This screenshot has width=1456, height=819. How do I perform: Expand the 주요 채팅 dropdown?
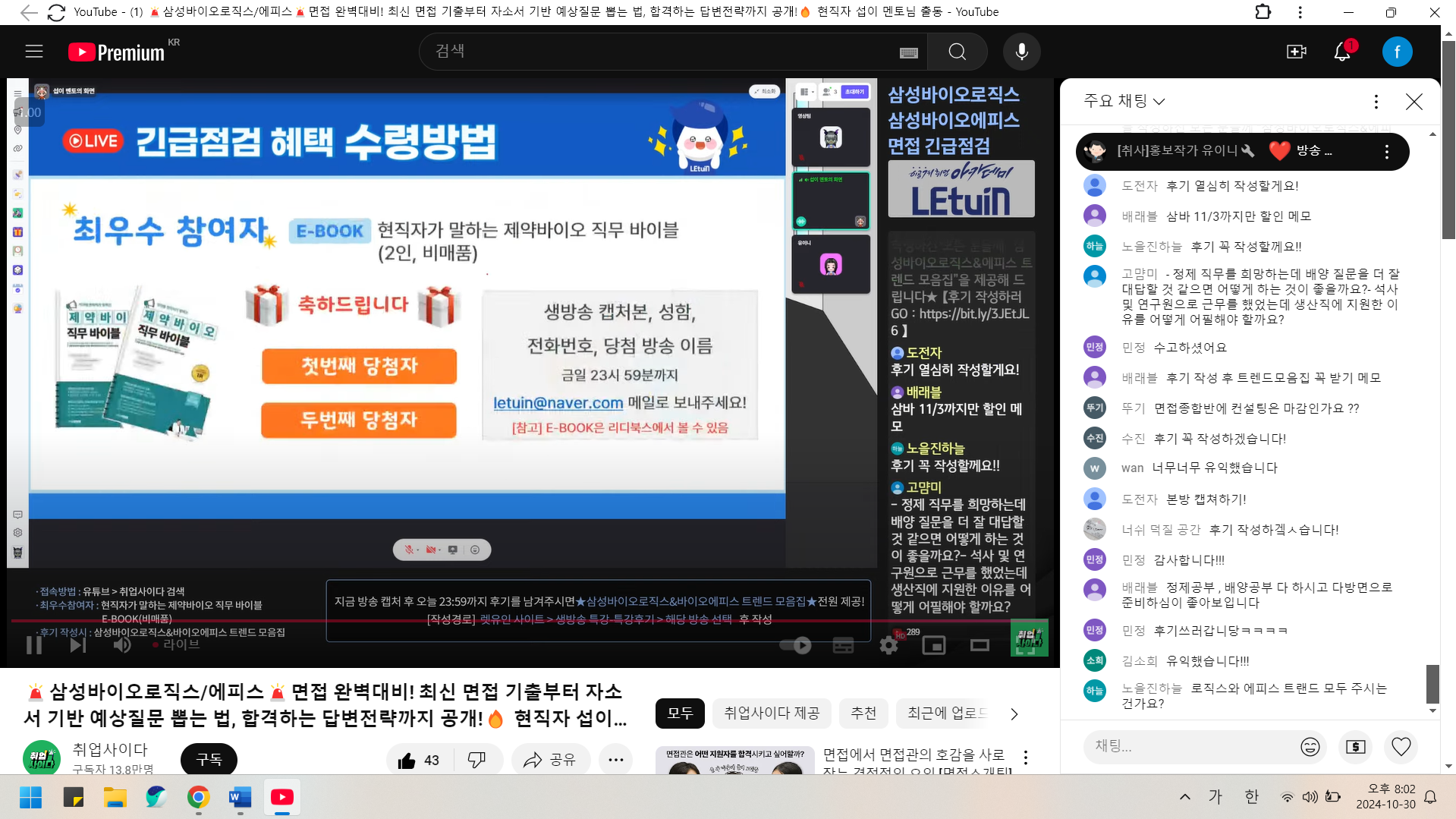1124,101
